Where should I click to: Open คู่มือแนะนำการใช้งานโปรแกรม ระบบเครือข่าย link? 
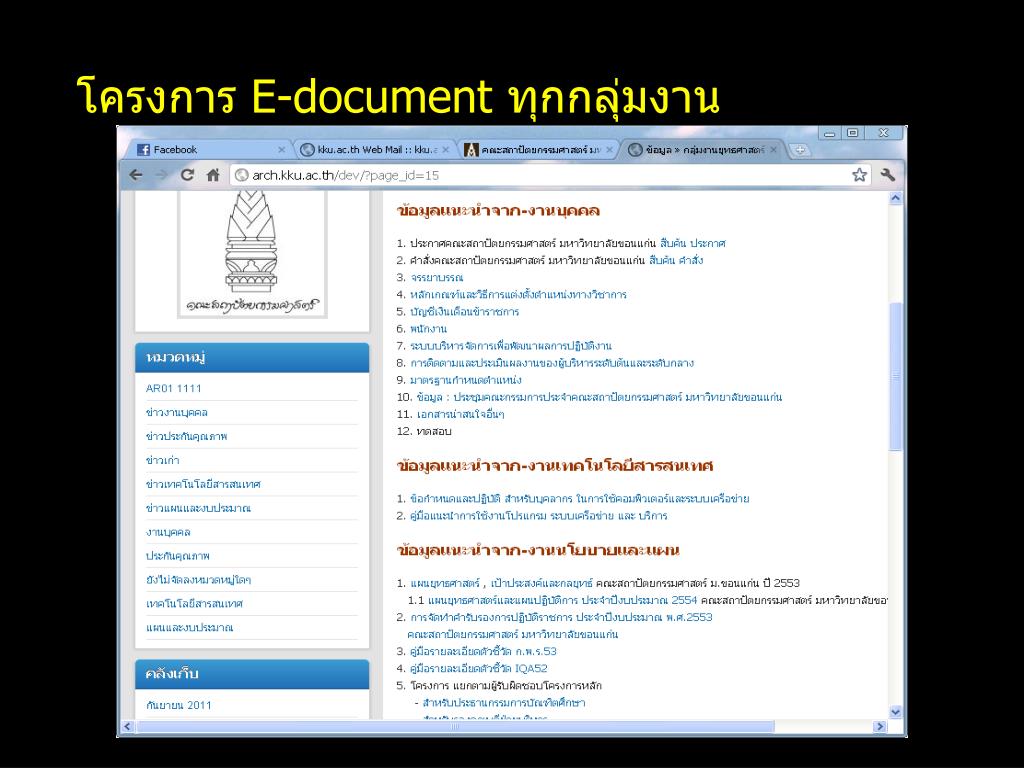coord(538,516)
